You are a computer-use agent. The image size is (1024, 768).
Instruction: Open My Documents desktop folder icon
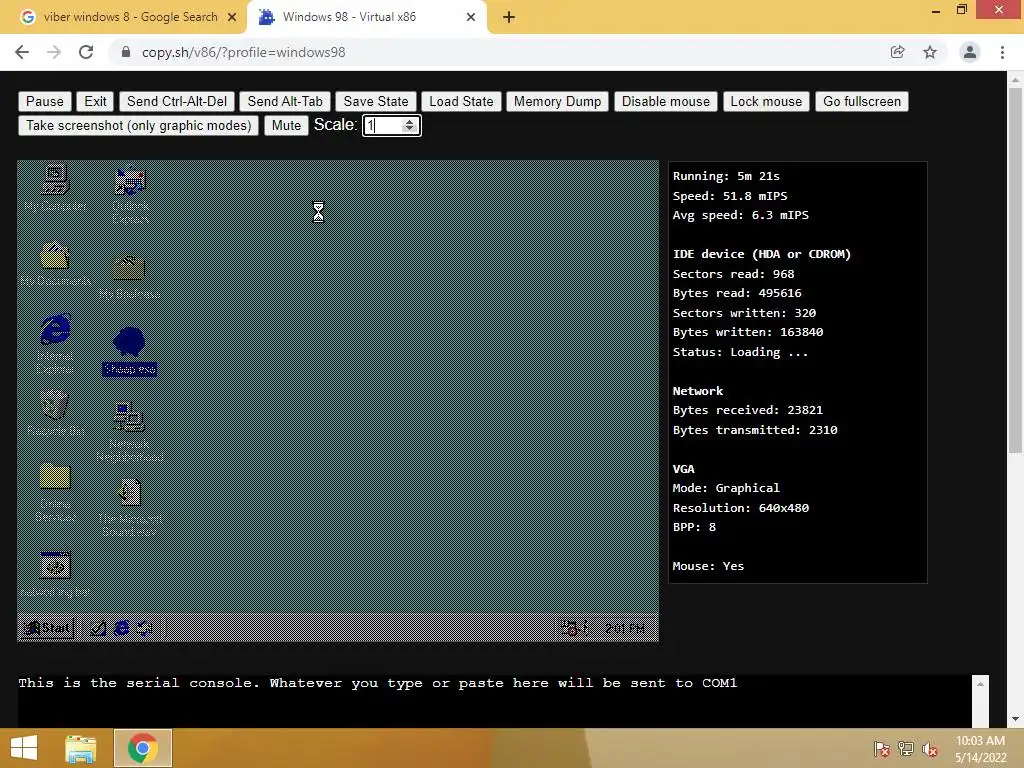point(55,263)
